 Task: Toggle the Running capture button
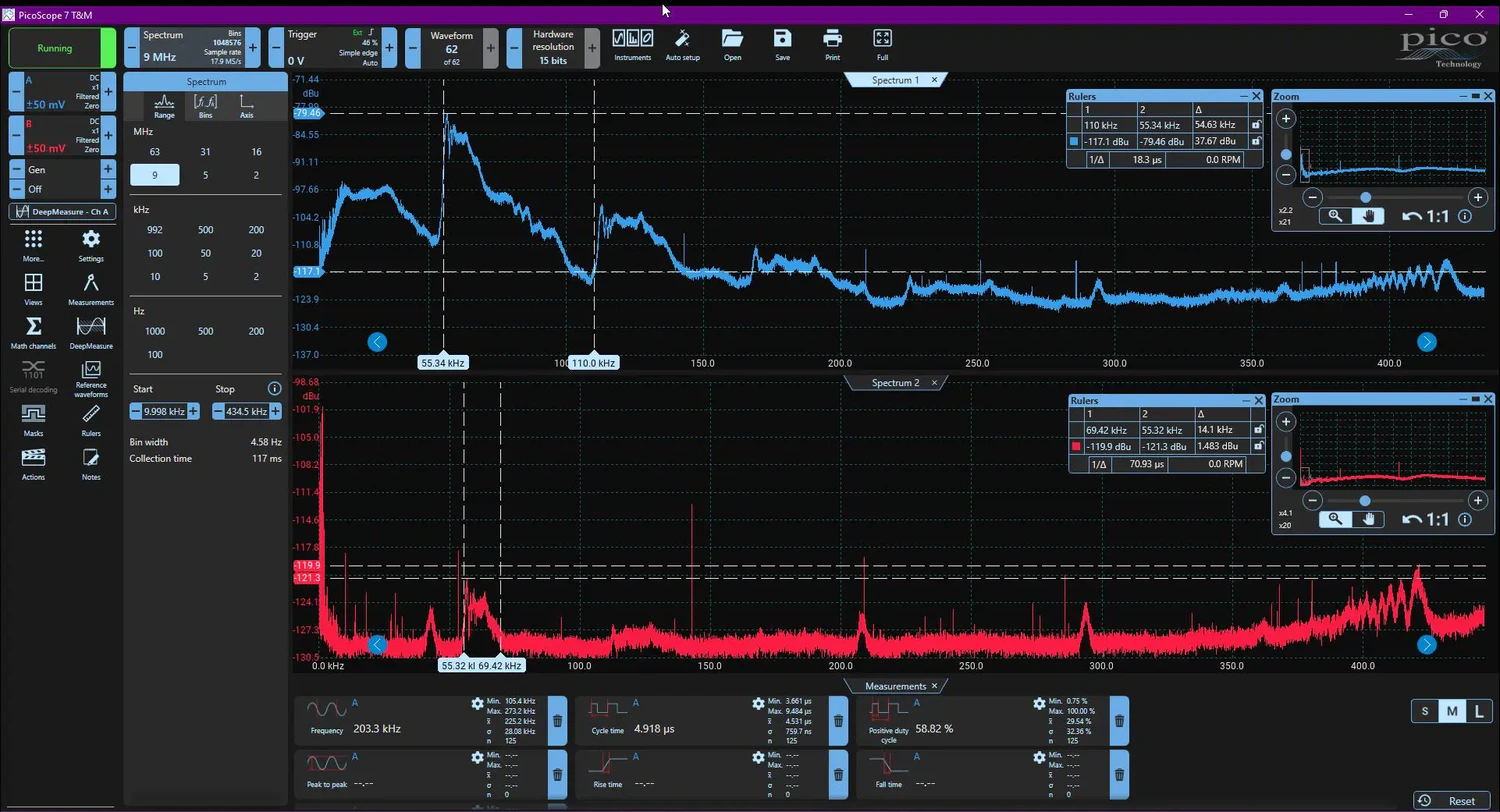tap(55, 48)
